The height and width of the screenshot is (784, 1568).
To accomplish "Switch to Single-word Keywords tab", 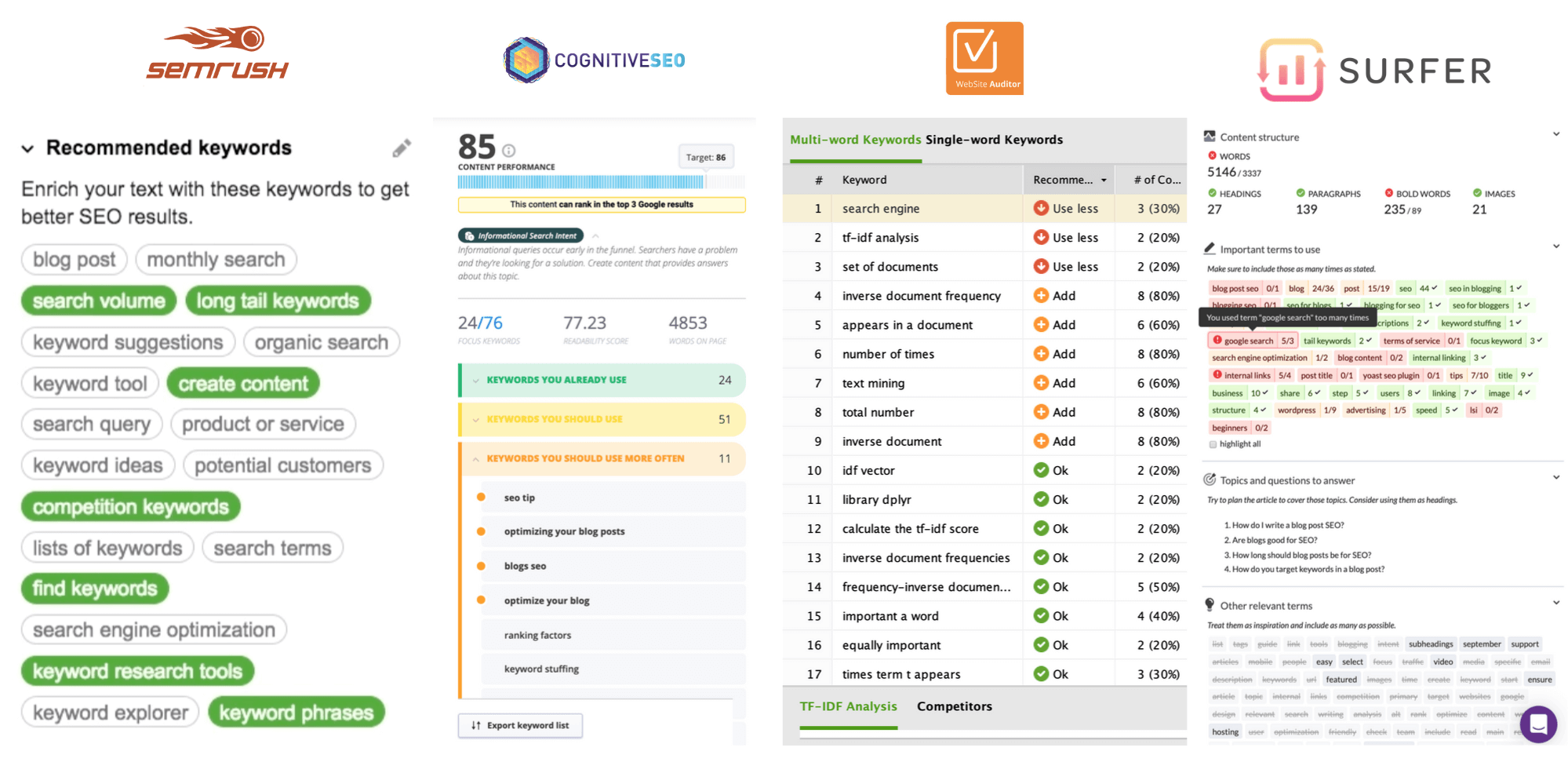I will (x=994, y=140).
